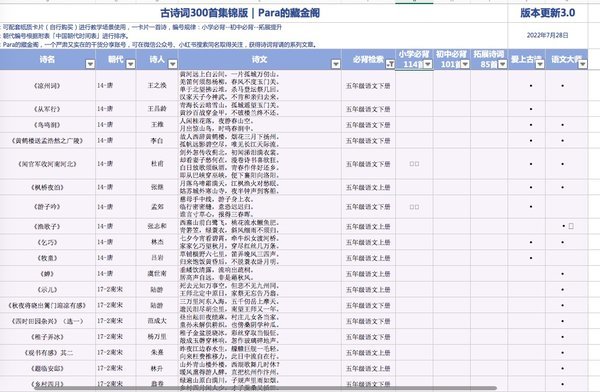Open the active filter on 必背检索 column
Screen dimensions: 600x392
(390, 64)
